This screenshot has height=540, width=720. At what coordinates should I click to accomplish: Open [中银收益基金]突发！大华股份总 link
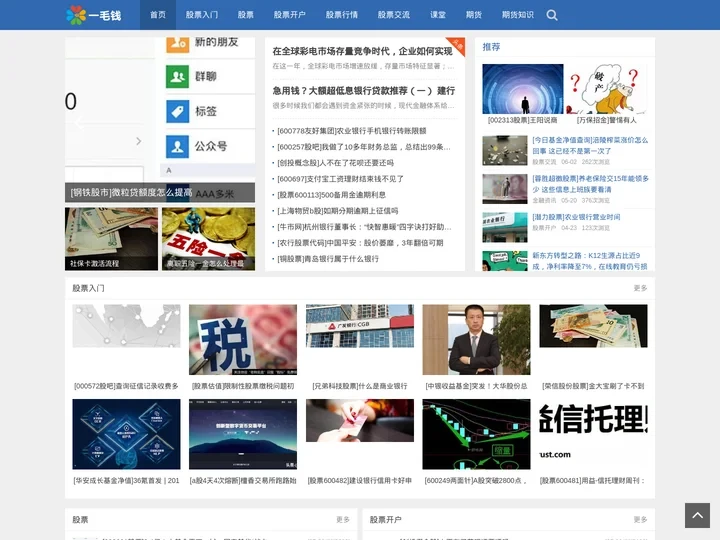pos(476,386)
